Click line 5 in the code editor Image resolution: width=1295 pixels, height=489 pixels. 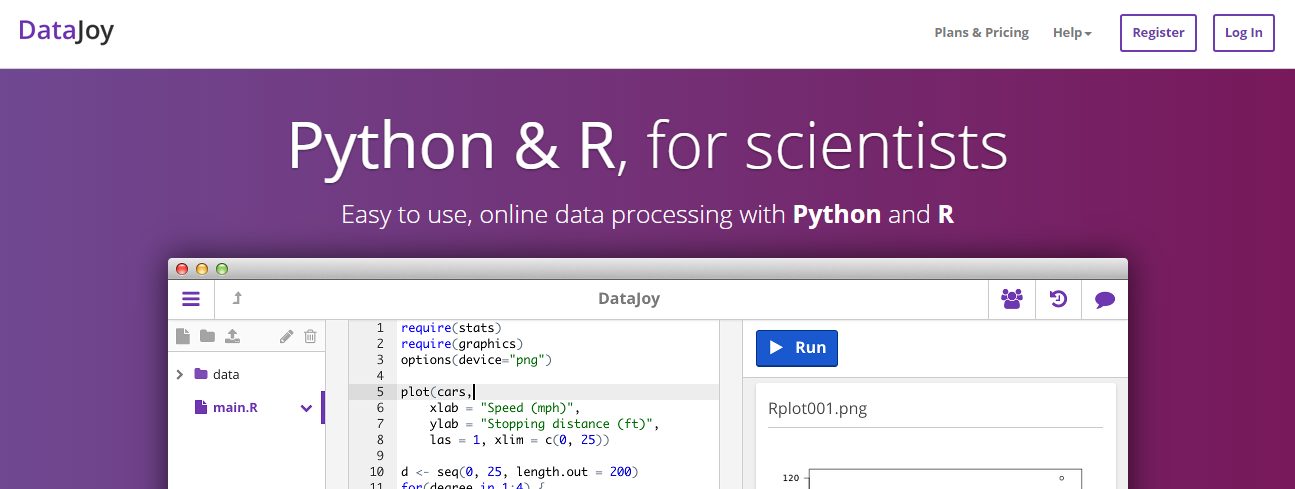[x=550, y=392]
